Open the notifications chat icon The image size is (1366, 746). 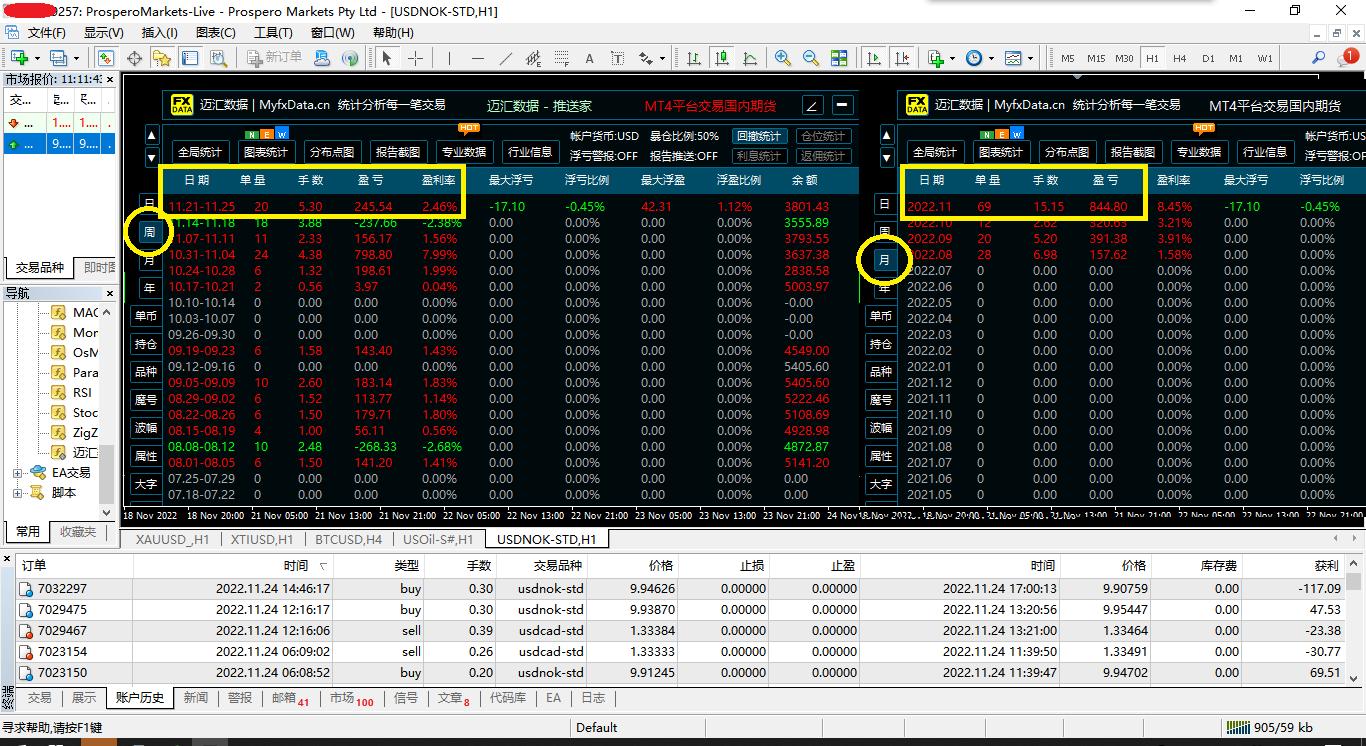1347,58
